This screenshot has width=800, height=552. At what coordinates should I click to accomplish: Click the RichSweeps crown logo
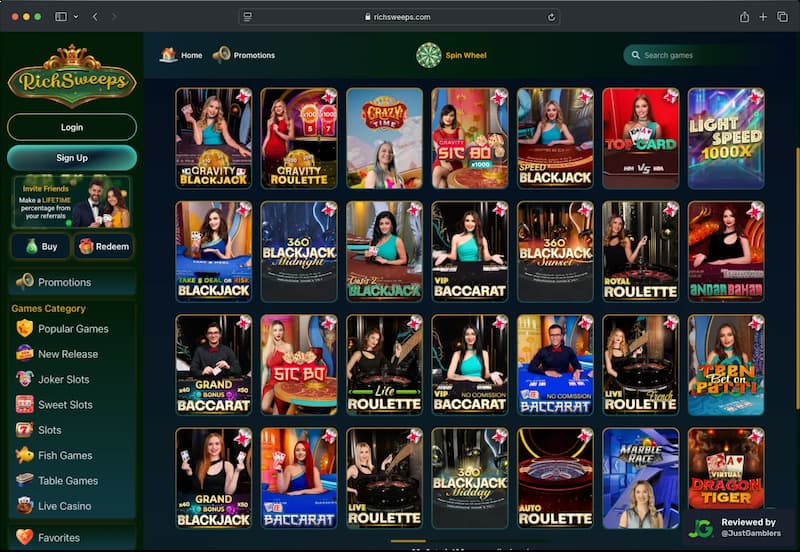point(72,75)
